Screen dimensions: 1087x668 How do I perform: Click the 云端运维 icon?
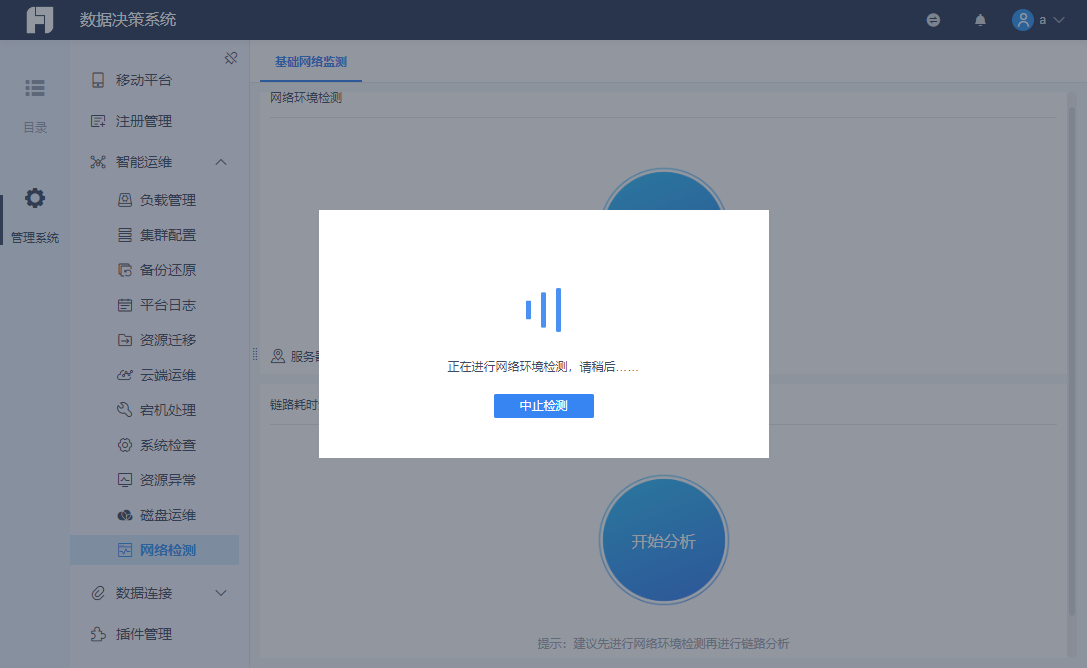tap(125, 375)
